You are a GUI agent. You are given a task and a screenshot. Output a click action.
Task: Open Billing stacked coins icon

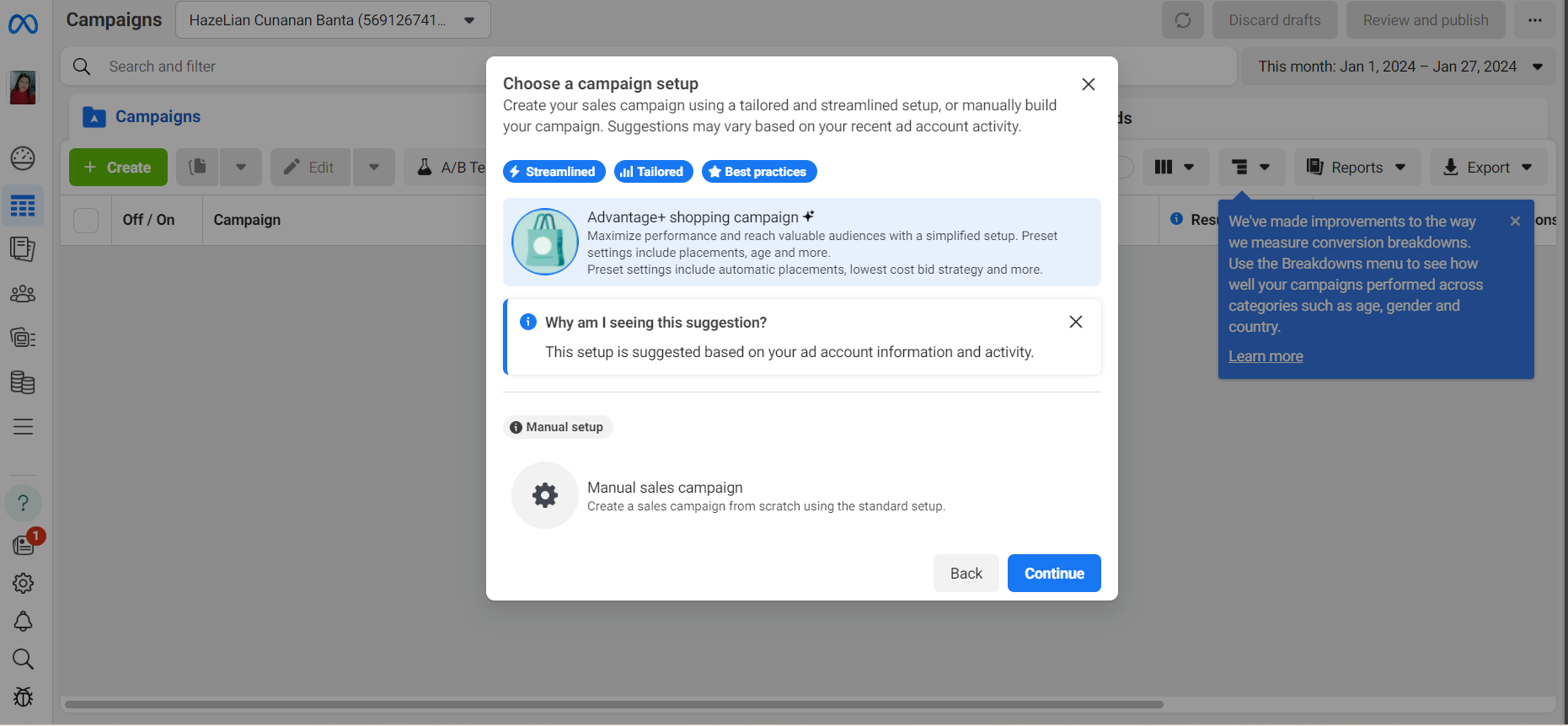(23, 382)
